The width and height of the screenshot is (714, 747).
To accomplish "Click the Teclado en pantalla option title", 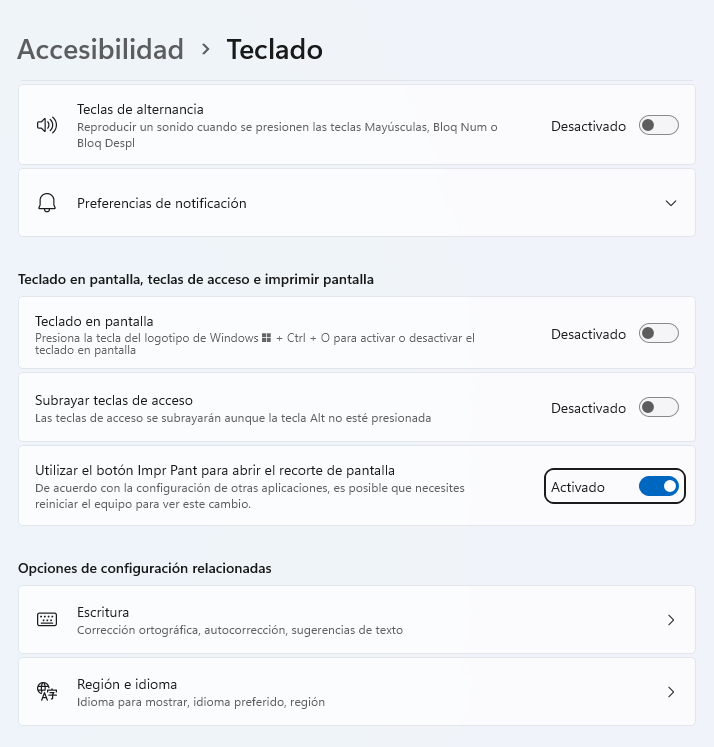I will 94,321.
